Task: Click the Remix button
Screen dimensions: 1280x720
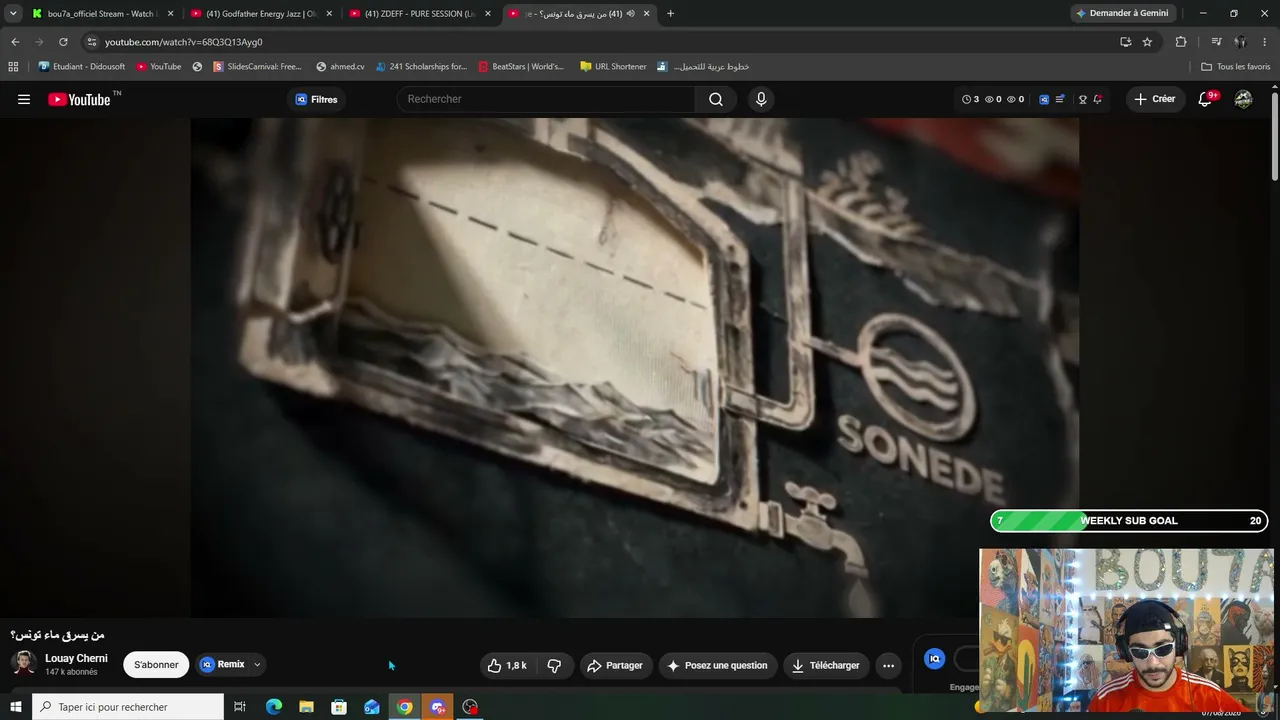Action: (222, 665)
